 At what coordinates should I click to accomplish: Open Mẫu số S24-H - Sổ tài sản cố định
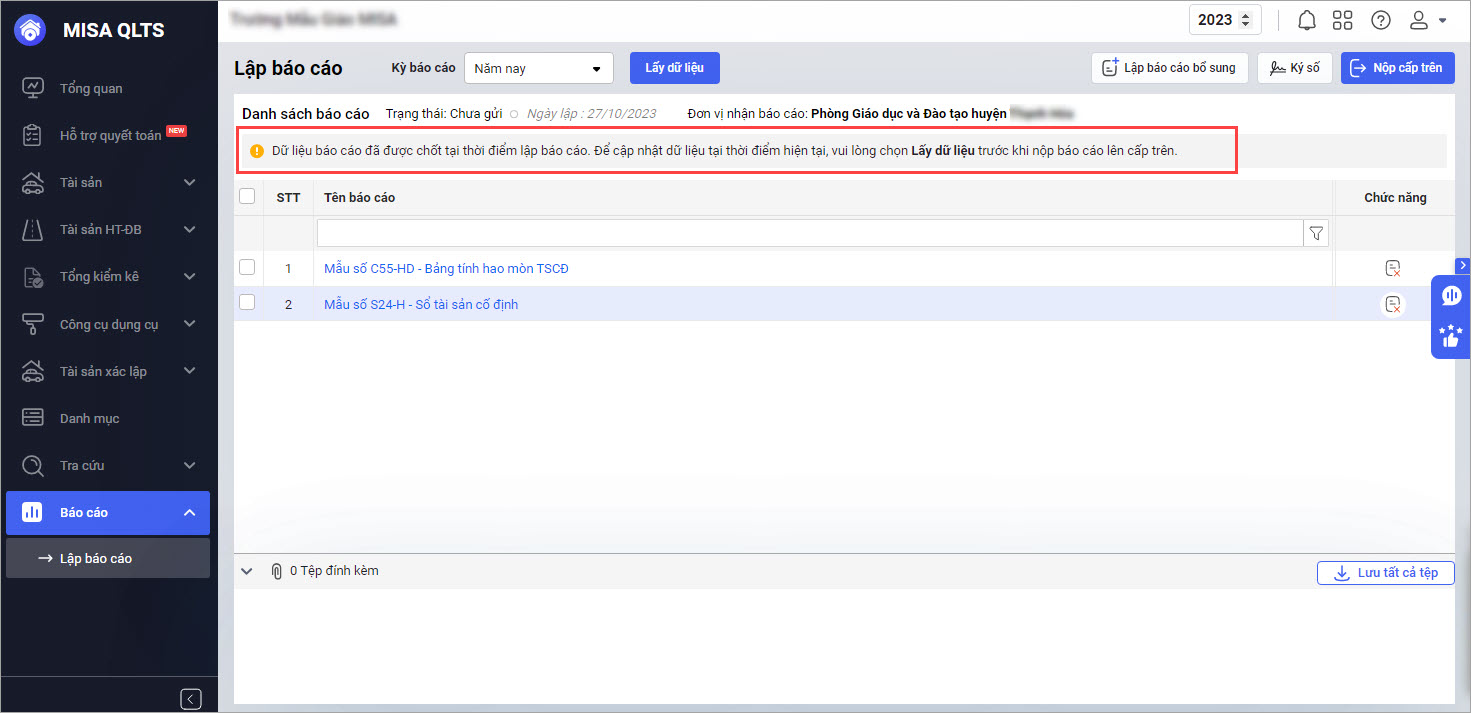pos(421,304)
